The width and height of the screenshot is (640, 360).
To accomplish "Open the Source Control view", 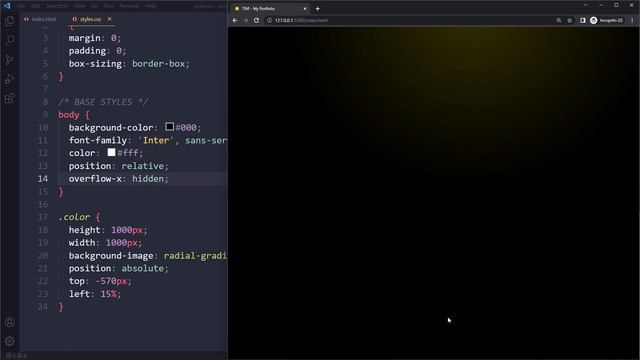I will tap(9, 60).
